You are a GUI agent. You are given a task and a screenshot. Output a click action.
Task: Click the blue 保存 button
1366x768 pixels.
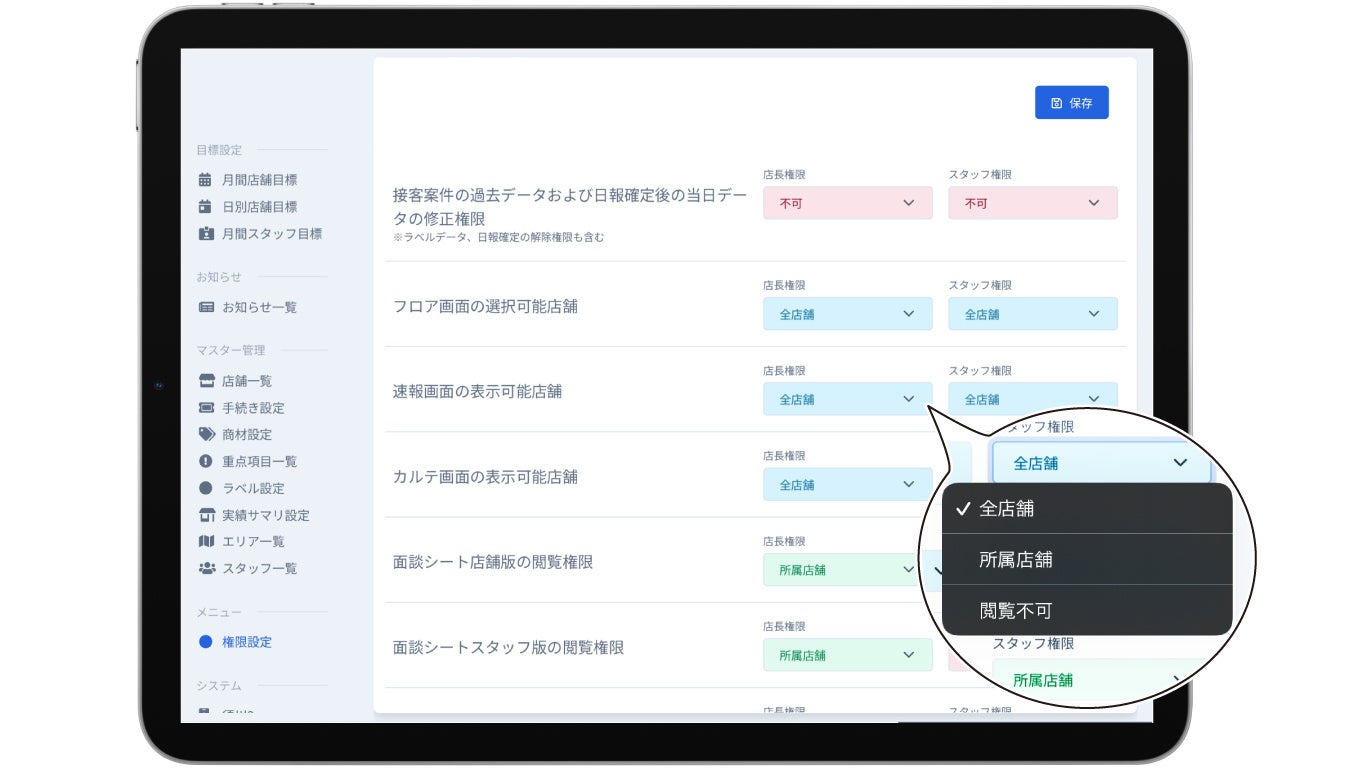click(x=1072, y=103)
